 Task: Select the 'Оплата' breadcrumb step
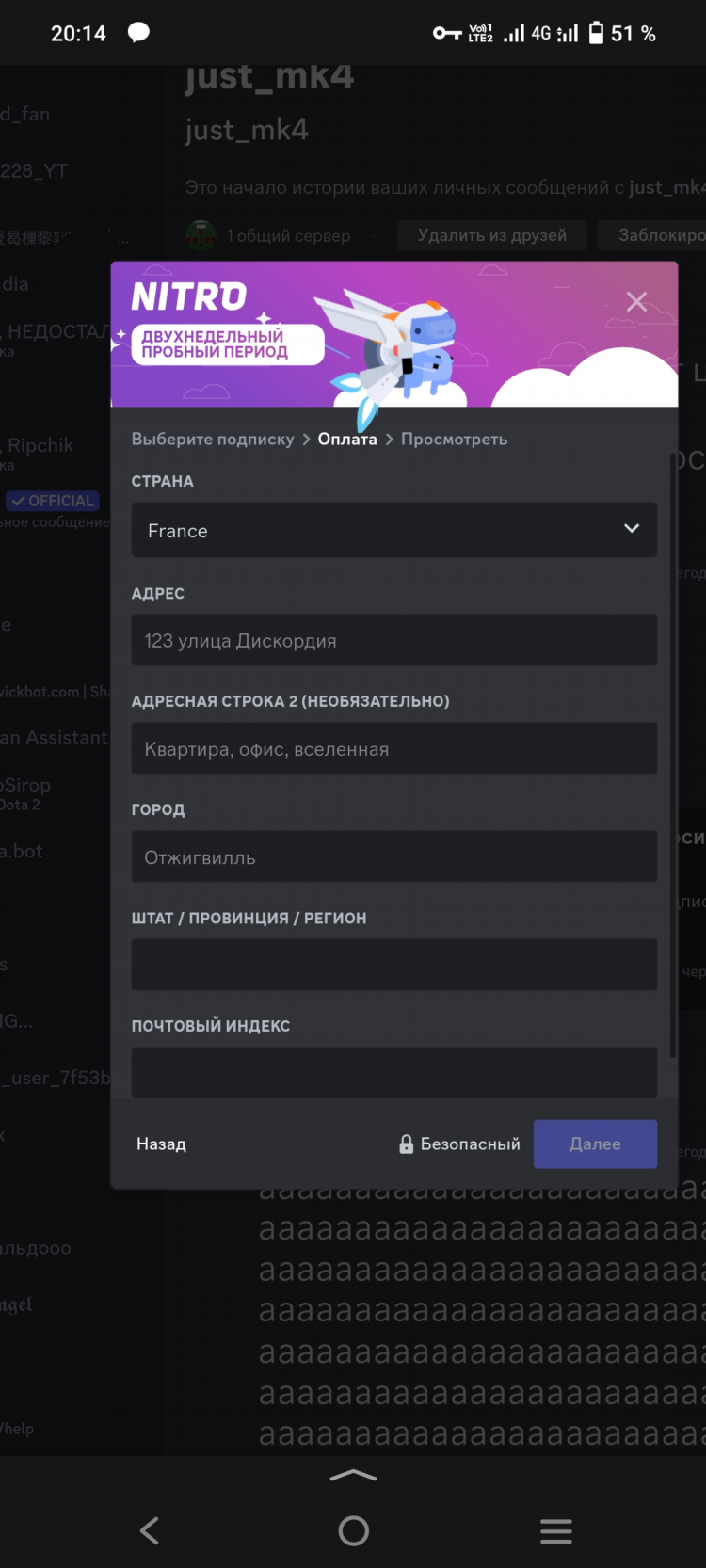click(x=347, y=440)
